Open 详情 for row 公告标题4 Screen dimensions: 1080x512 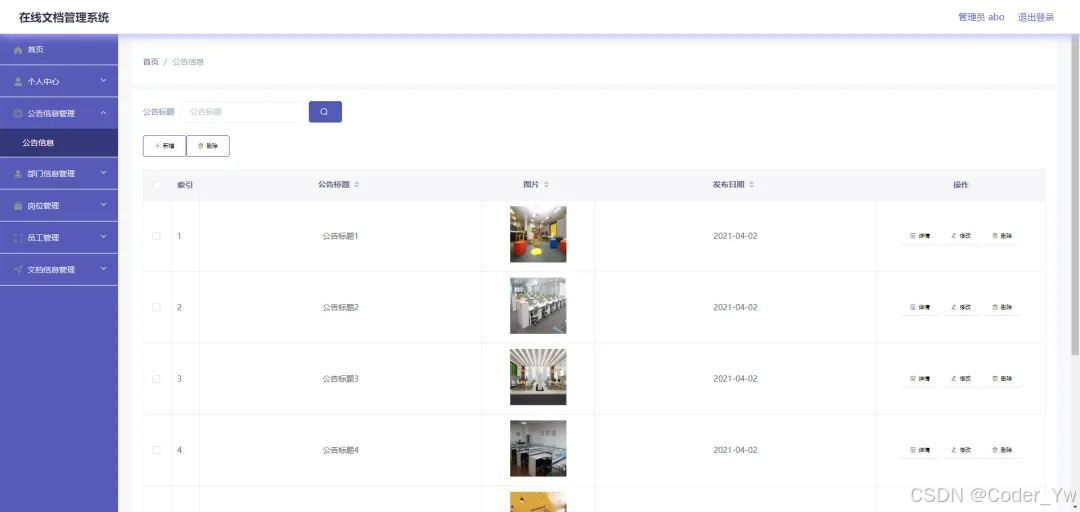[920, 450]
